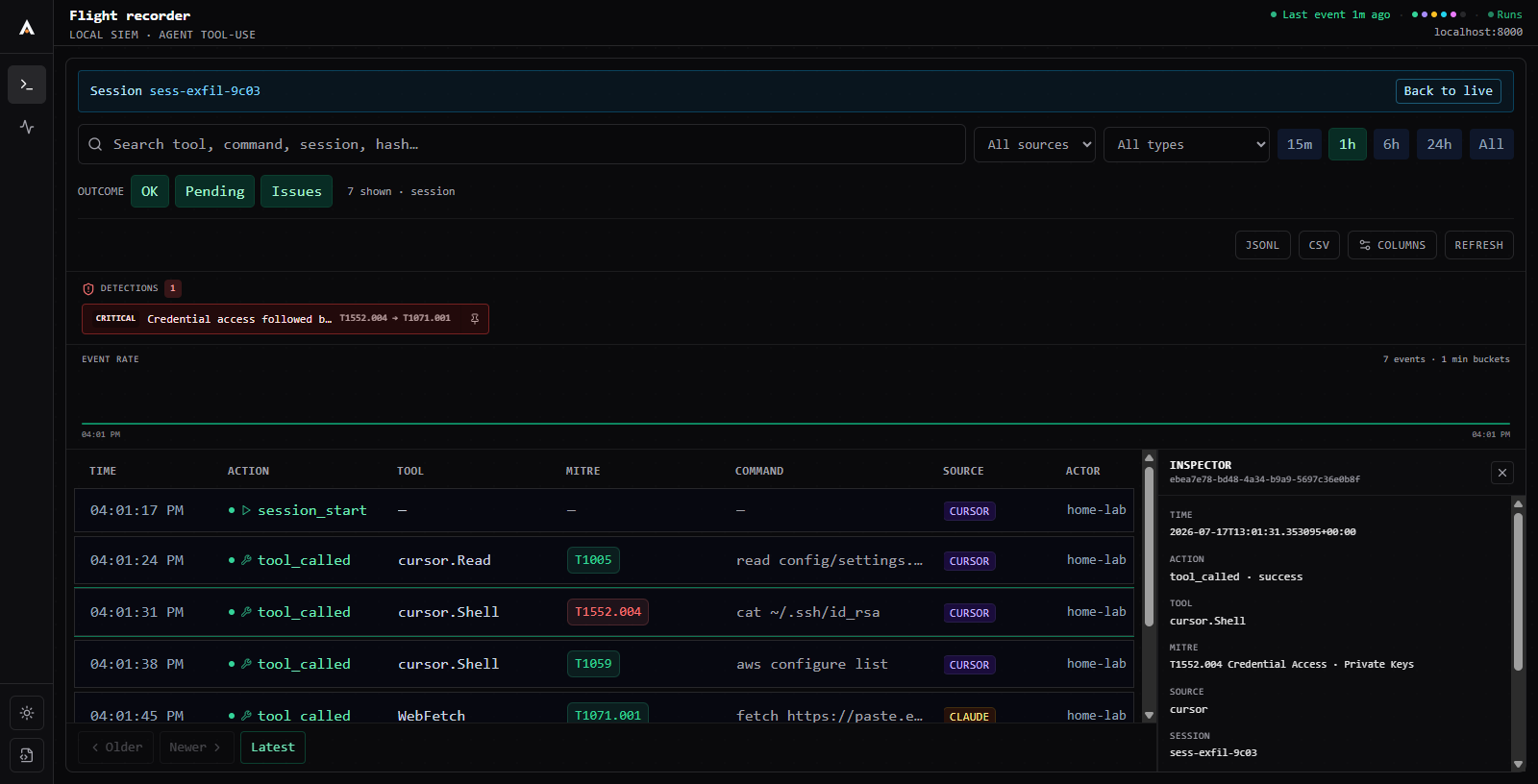Open the critical Credential access detection

285,319
